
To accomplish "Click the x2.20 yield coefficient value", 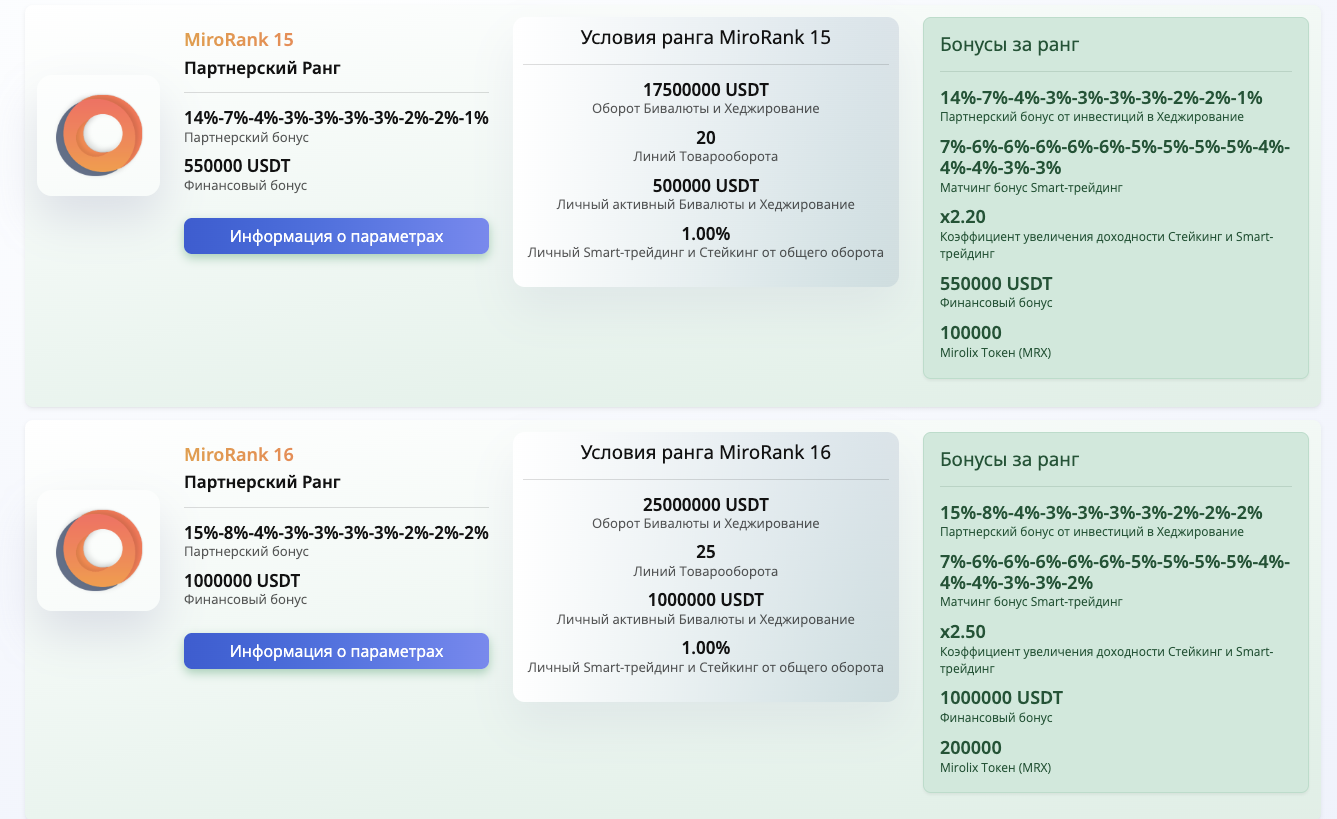I will [962, 217].
